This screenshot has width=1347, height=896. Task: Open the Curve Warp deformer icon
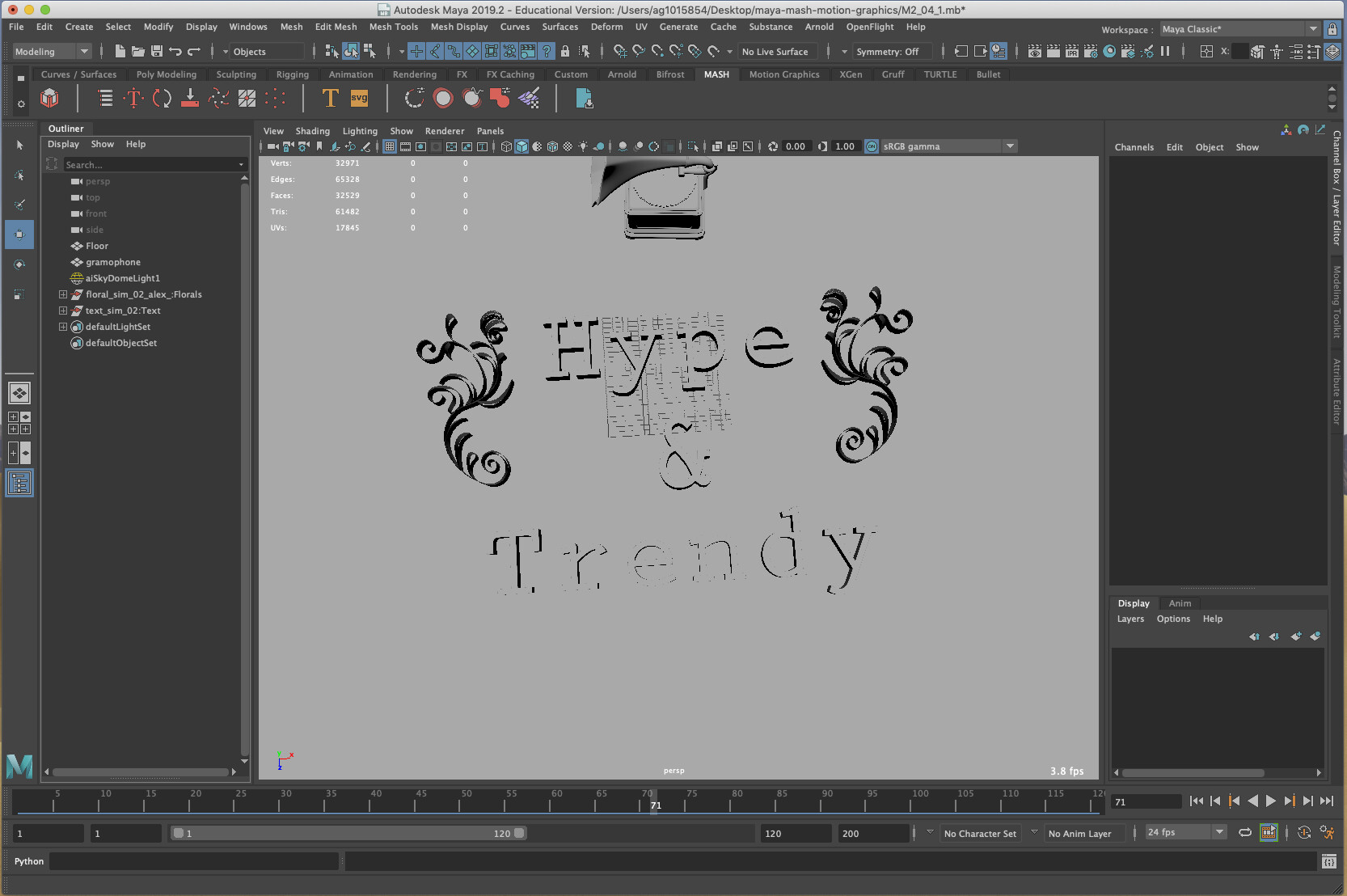coord(415,98)
